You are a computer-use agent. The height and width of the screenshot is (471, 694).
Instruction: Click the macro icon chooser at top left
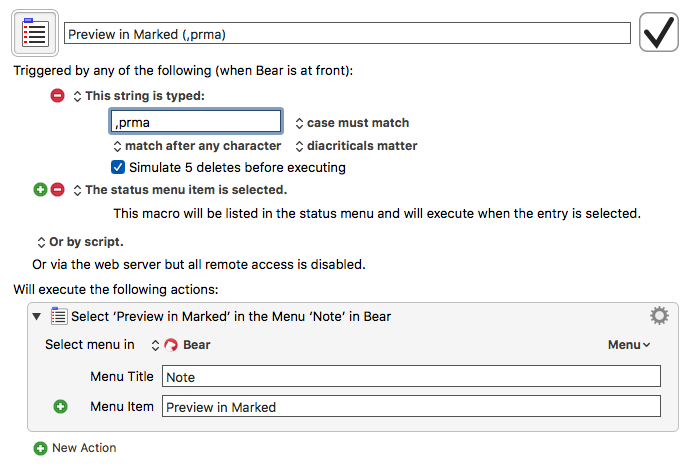pyautogui.click(x=35, y=33)
